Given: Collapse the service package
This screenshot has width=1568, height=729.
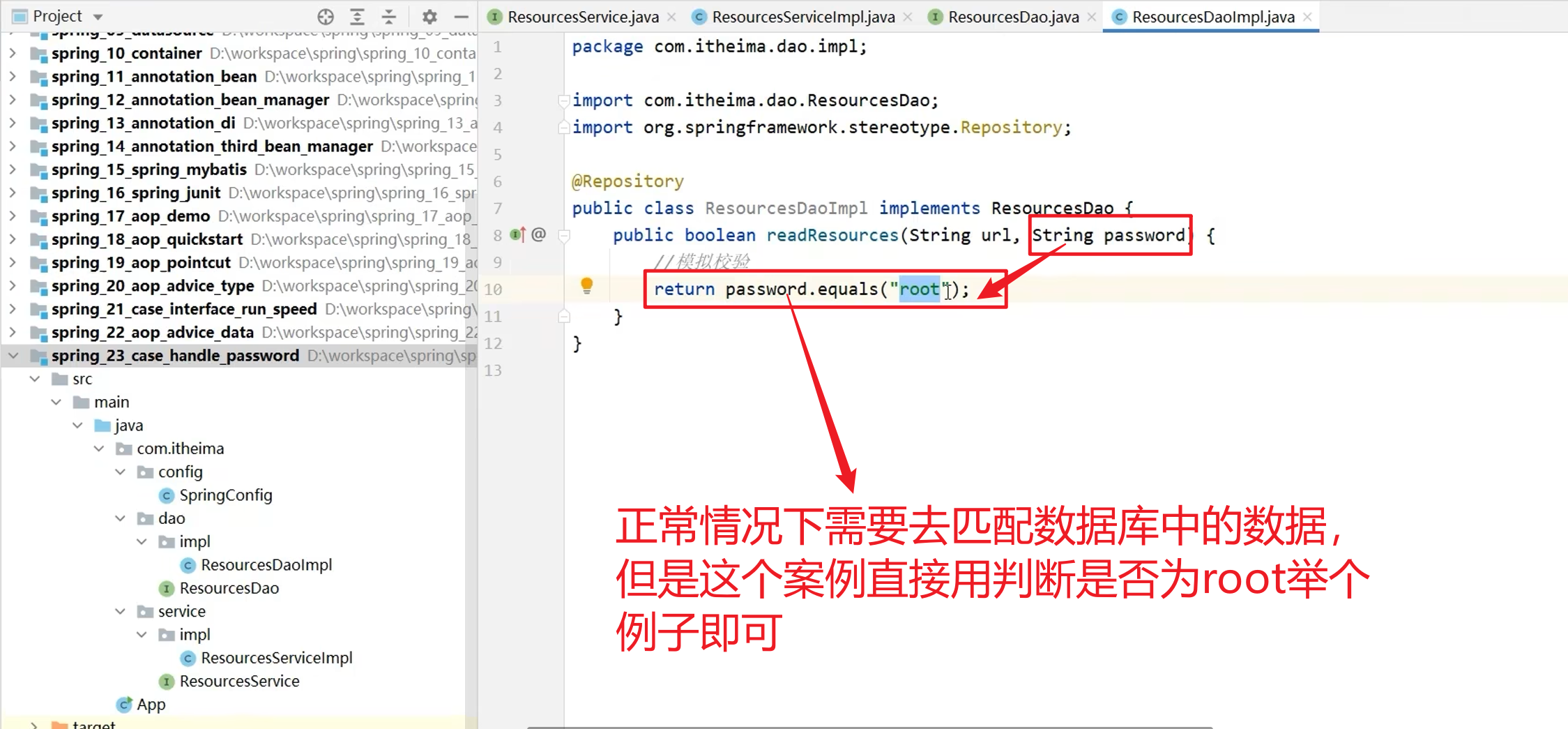Looking at the screenshot, I should [x=121, y=611].
